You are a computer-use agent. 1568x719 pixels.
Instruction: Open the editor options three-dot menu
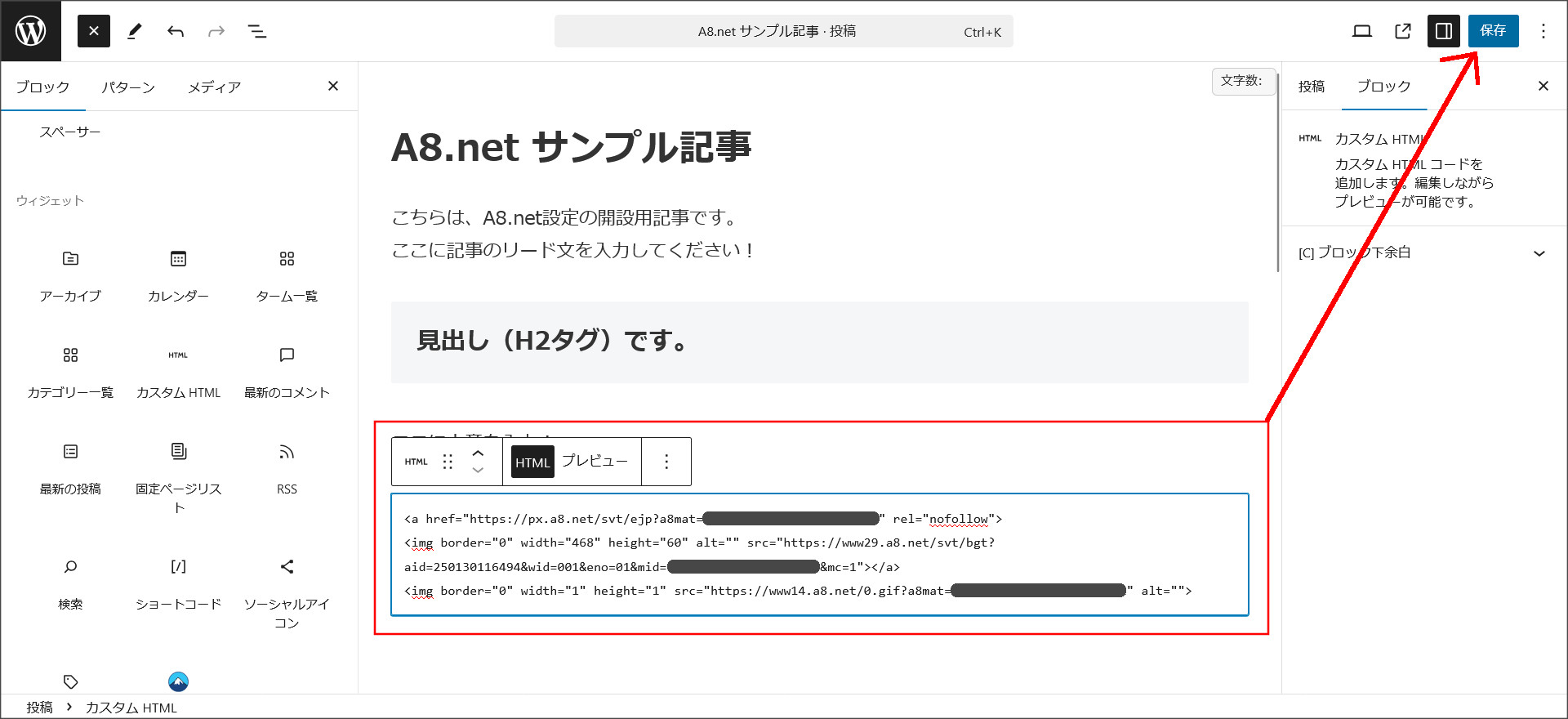click(x=1543, y=31)
